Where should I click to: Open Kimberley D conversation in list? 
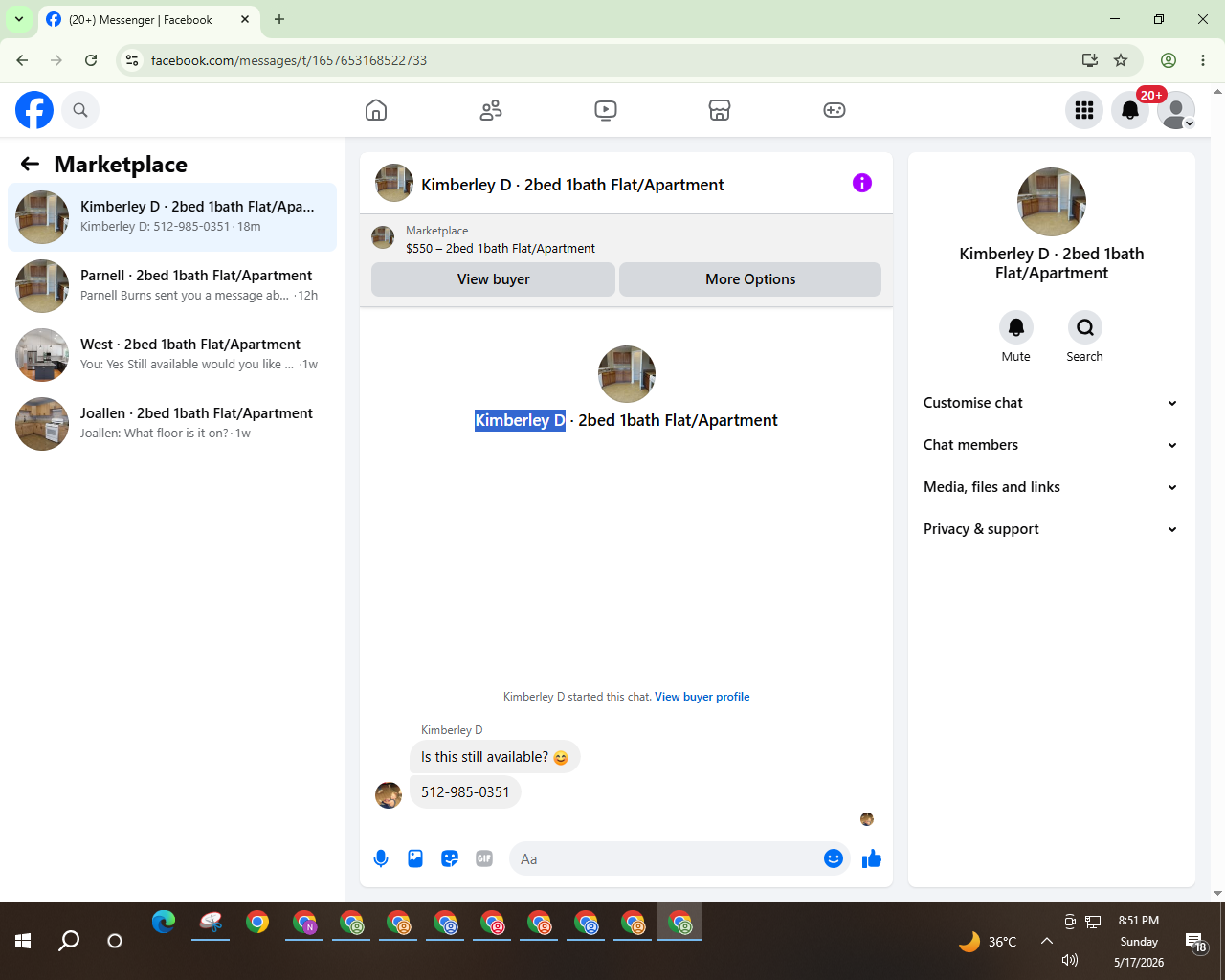(172, 217)
